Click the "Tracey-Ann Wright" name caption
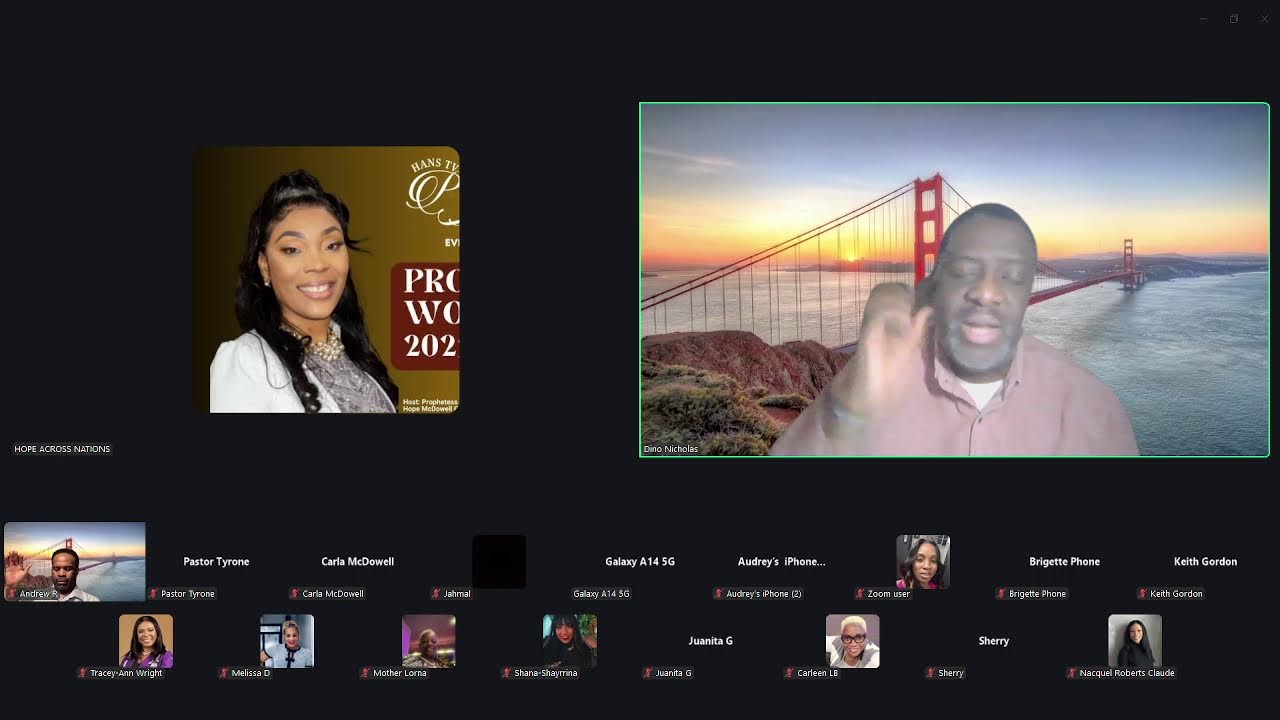1280x720 pixels. tap(126, 673)
